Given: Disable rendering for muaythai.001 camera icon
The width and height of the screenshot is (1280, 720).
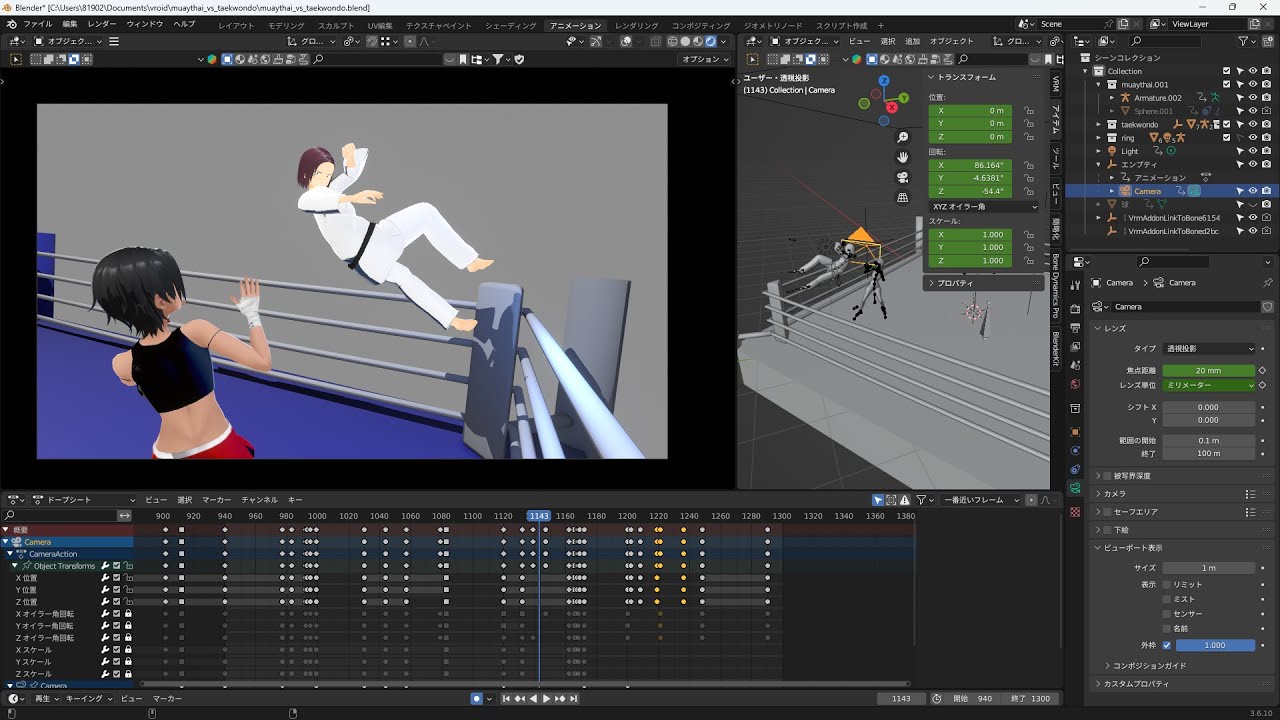Looking at the screenshot, I should point(1266,85).
